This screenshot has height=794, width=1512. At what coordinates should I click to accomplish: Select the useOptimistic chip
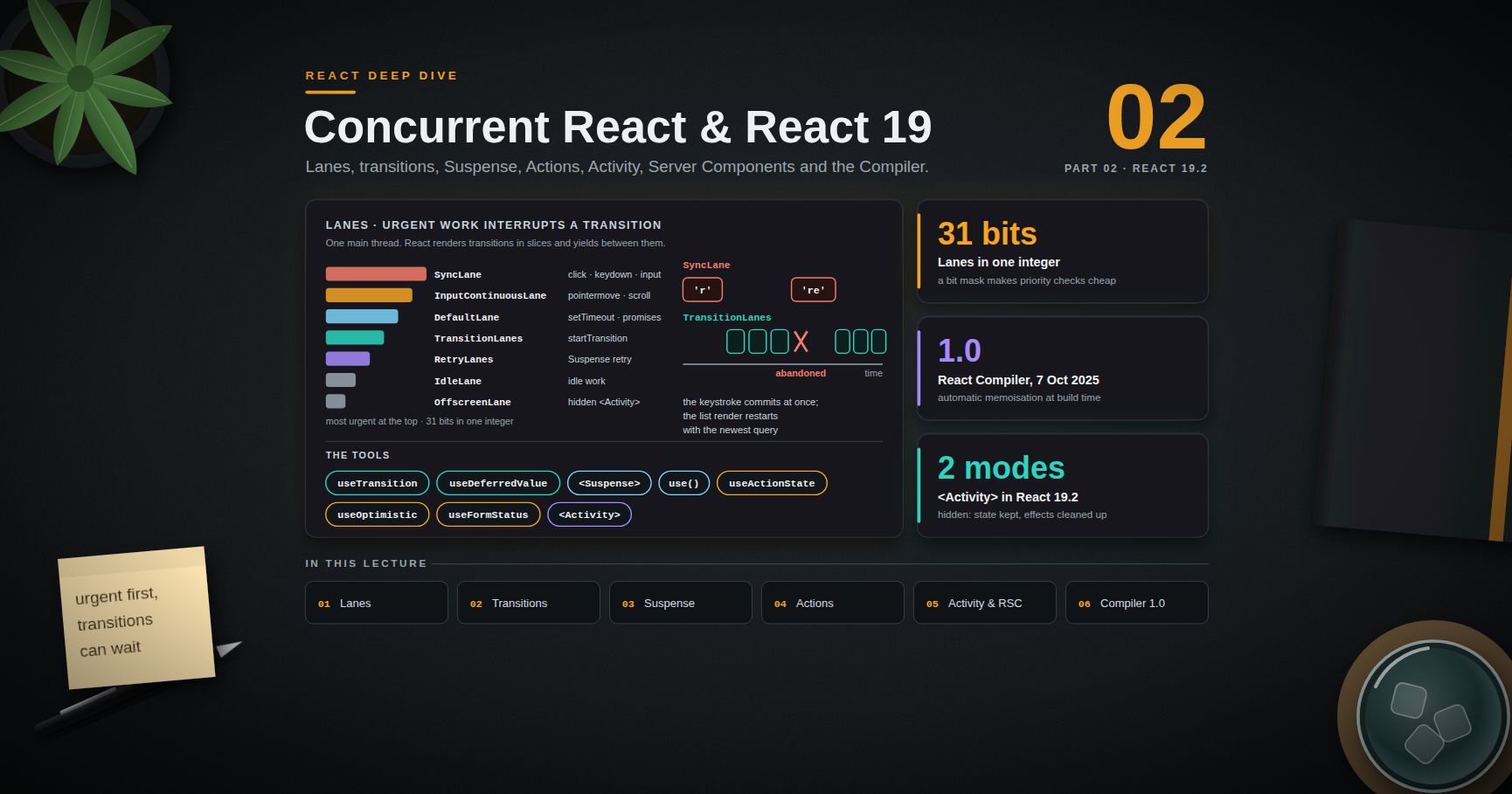378,514
